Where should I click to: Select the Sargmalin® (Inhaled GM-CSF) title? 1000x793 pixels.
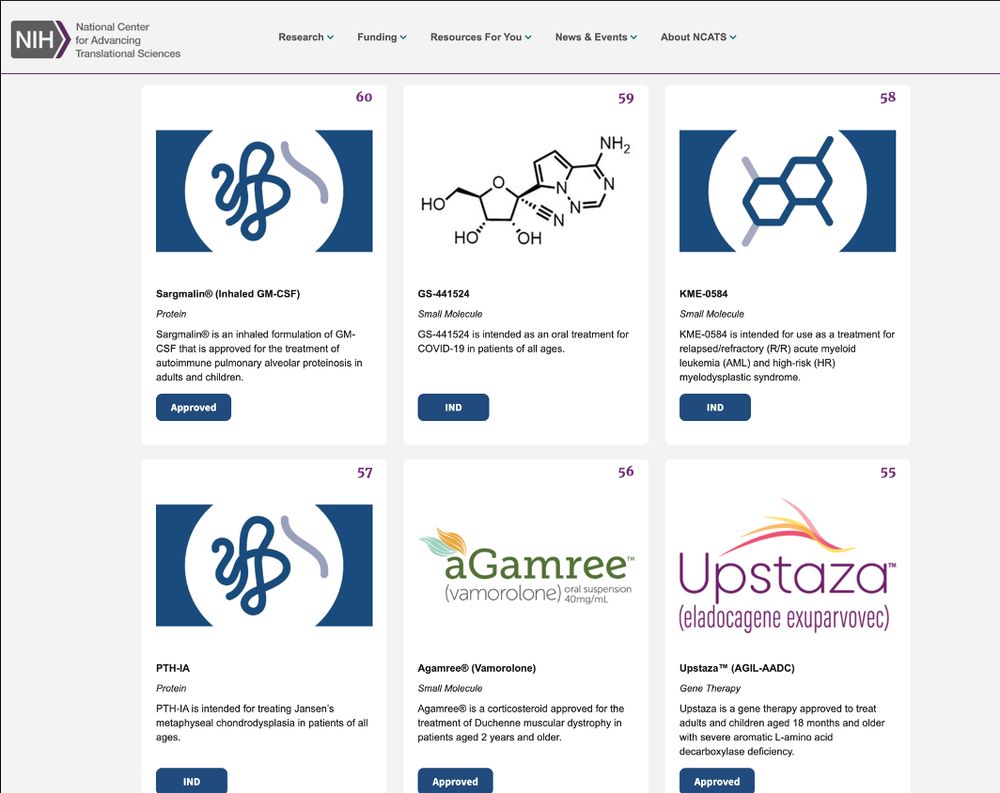click(x=228, y=293)
